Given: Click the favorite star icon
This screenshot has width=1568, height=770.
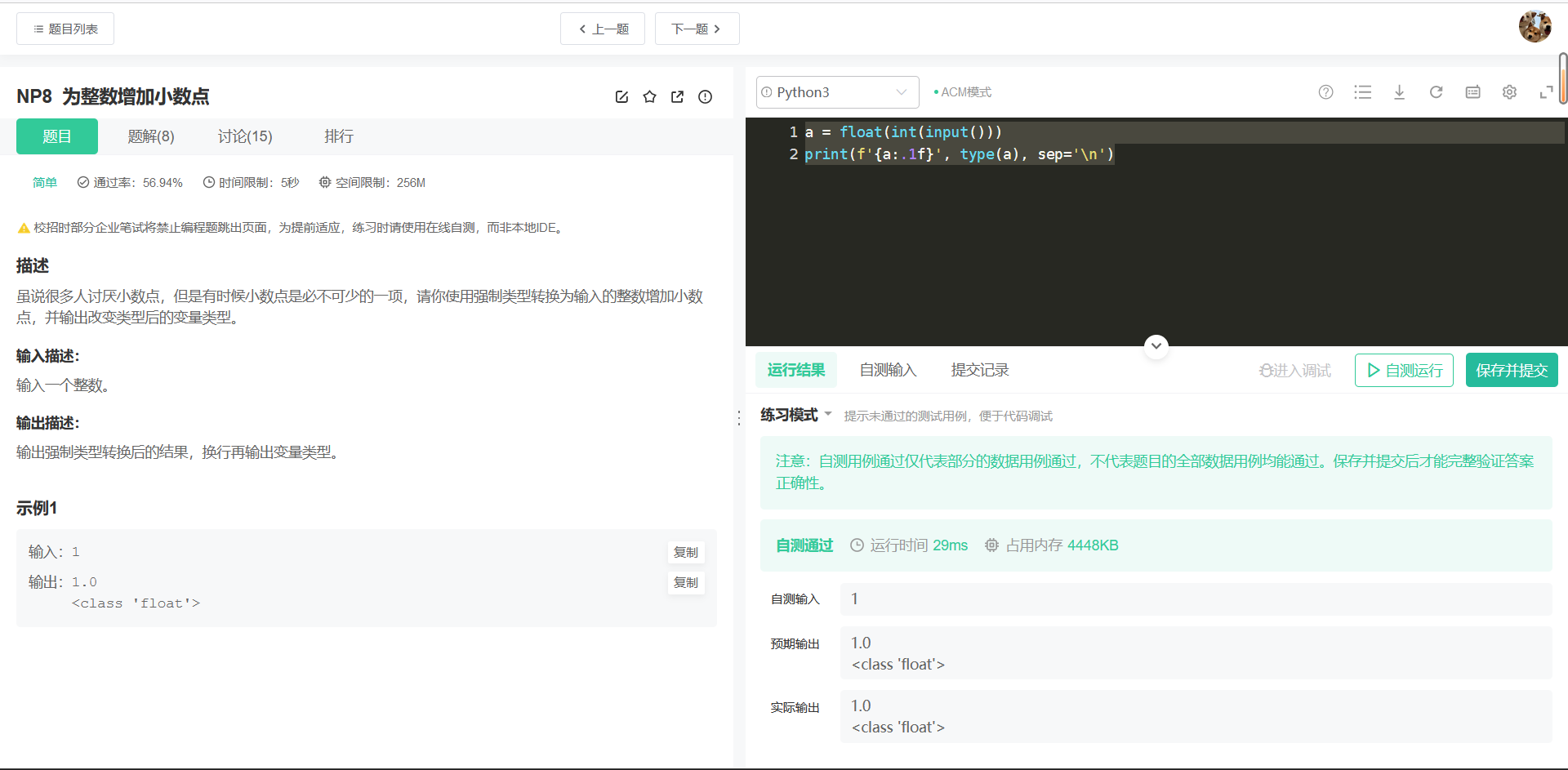Looking at the screenshot, I should pyautogui.click(x=649, y=96).
